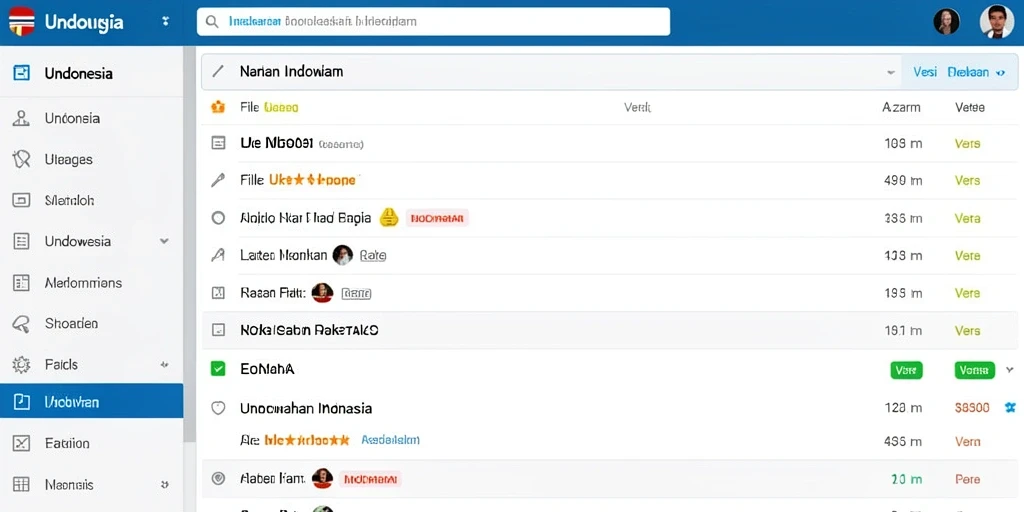
Task: Click the red tag in the Alaben Fiam row
Action: (x=370, y=479)
